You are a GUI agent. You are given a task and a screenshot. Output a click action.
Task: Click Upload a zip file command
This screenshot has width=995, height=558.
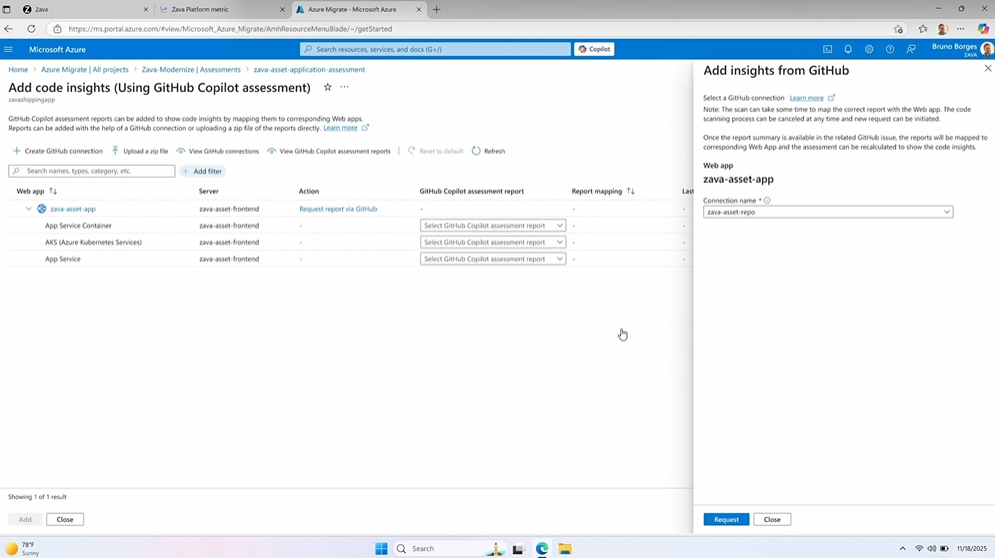(x=139, y=151)
